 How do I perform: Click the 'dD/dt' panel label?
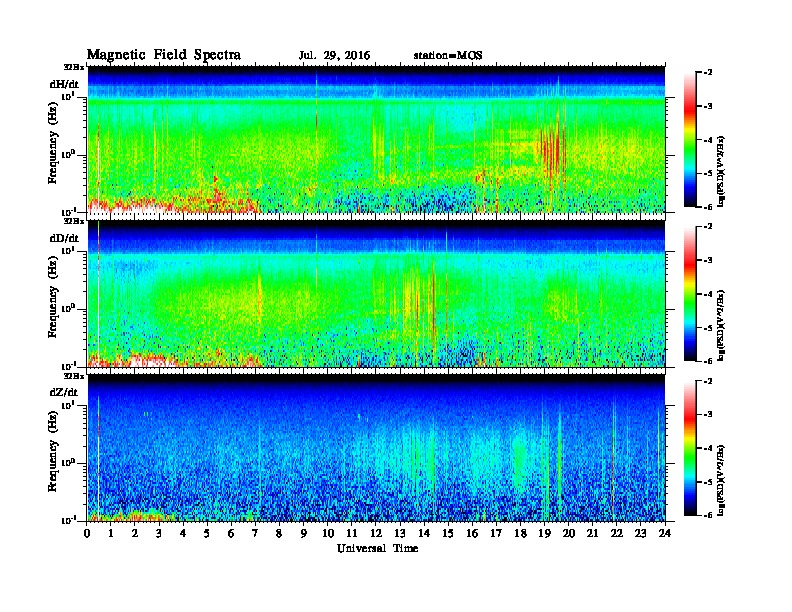64,238
